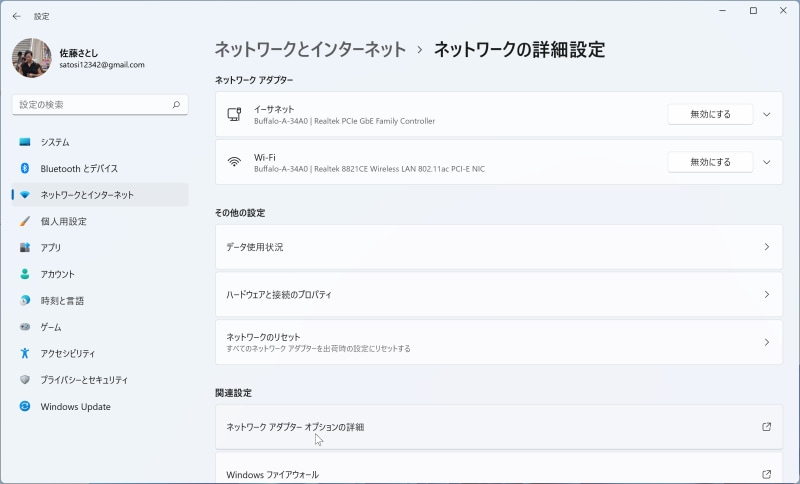Click the Windows Update sidebar icon

(25, 407)
